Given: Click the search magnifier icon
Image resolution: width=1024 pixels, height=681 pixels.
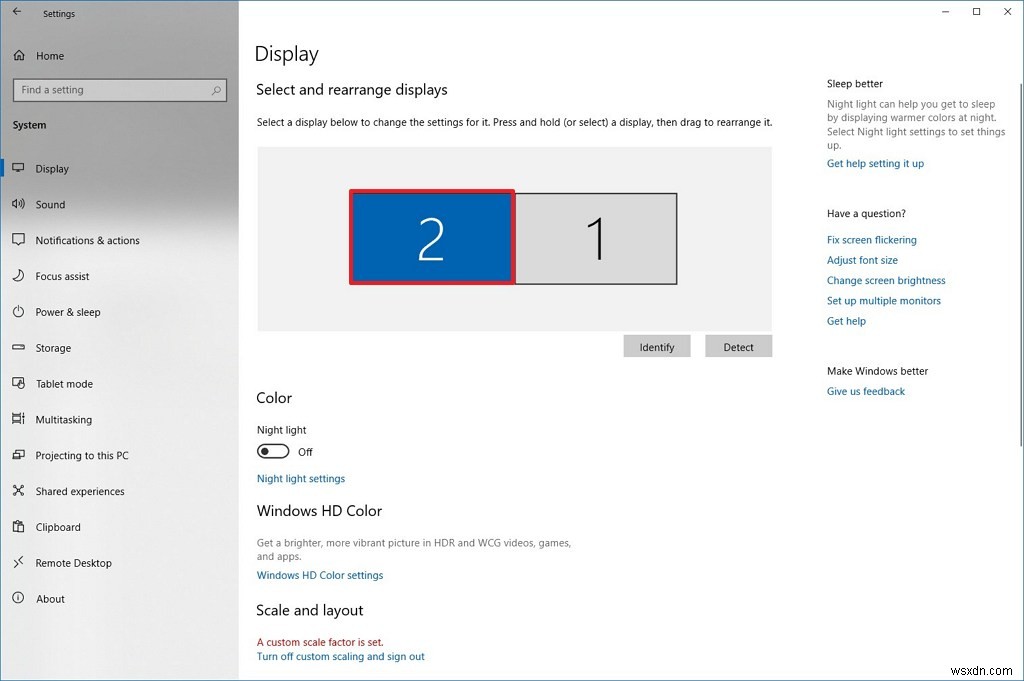Looking at the screenshot, I should (x=216, y=90).
